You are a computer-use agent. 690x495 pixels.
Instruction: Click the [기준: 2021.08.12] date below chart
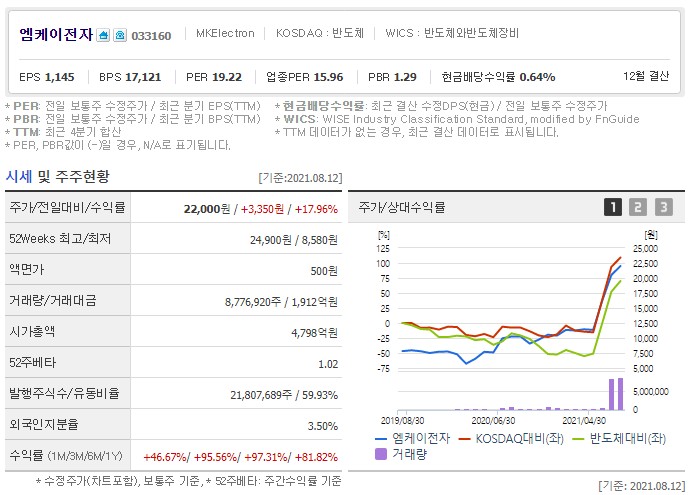tap(642, 486)
